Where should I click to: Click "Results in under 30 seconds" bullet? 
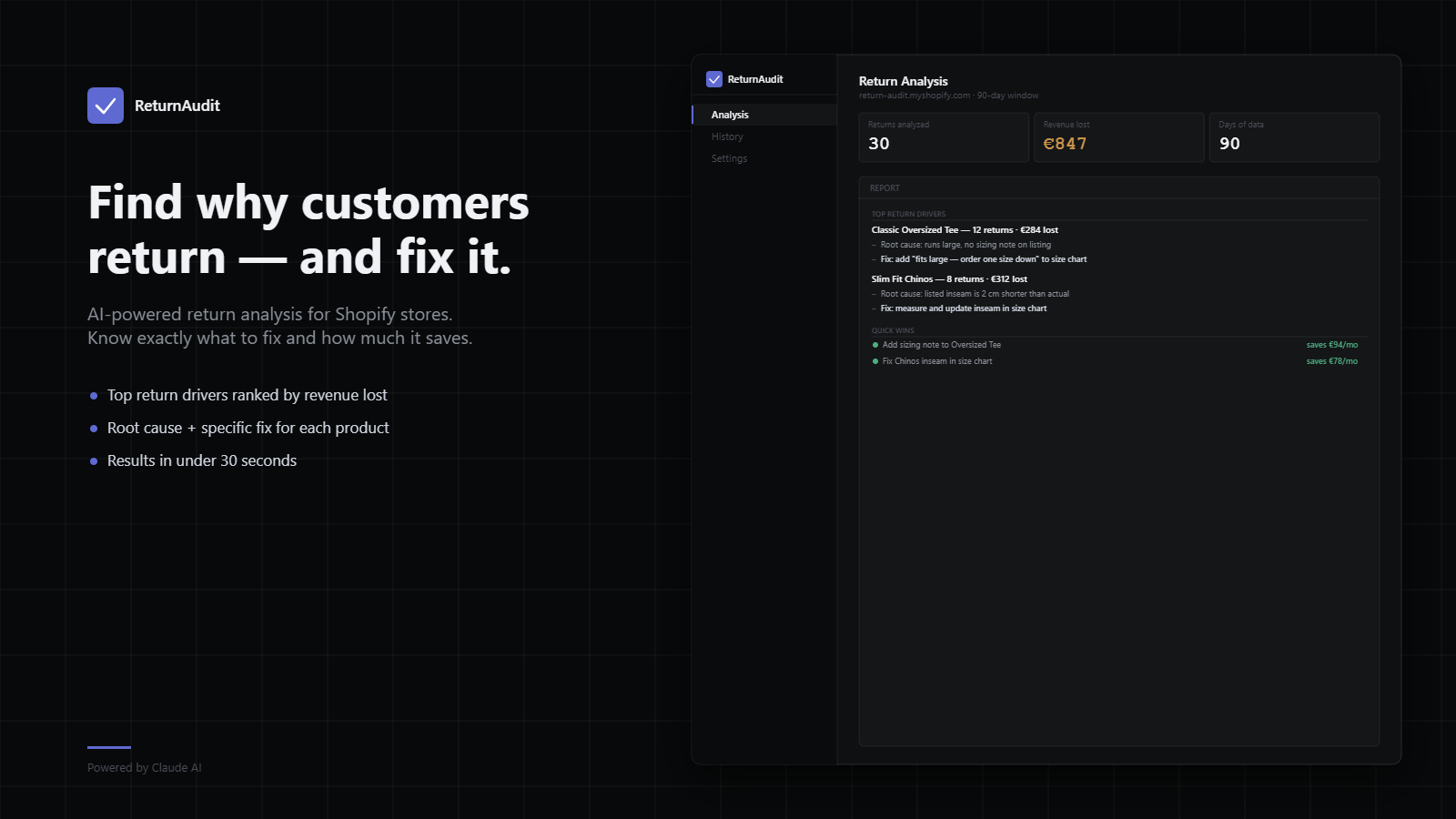[202, 460]
